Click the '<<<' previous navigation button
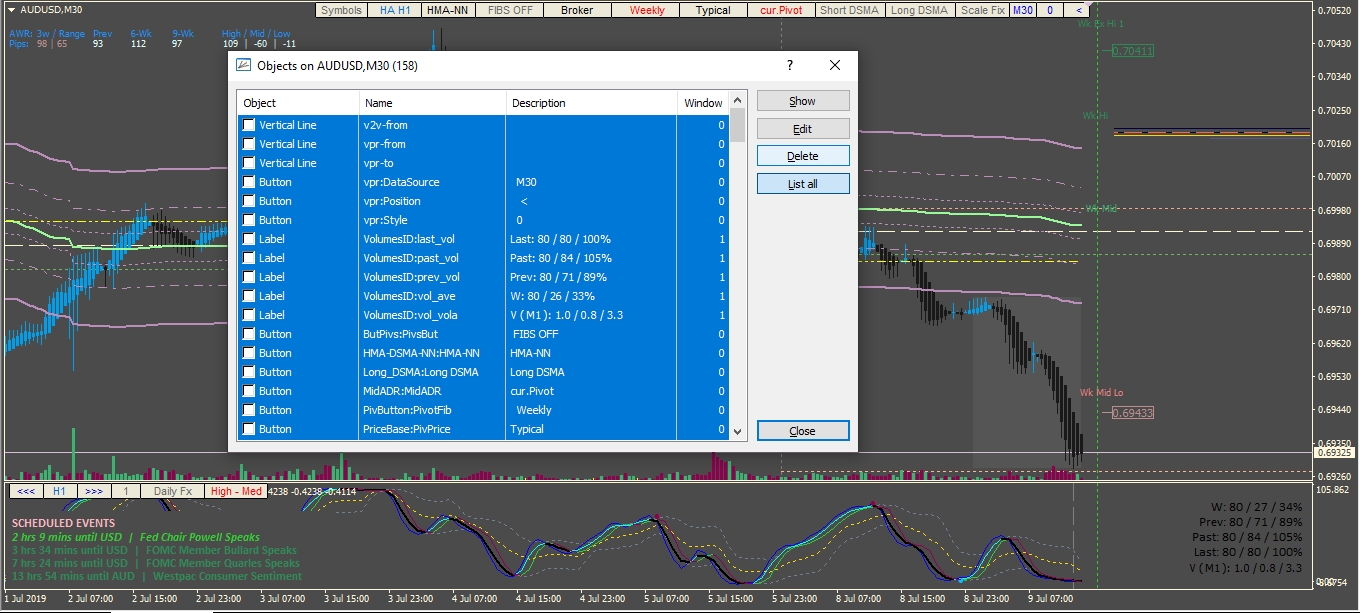 25,491
